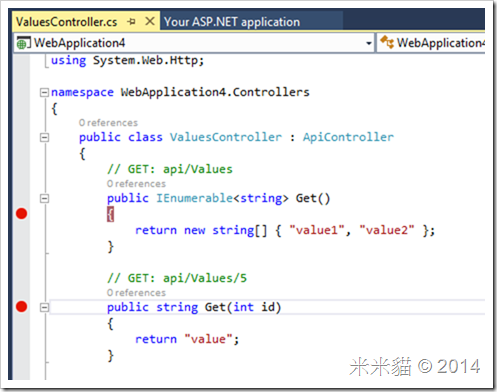Click the // GET: api/Values comment

(x=170, y=169)
